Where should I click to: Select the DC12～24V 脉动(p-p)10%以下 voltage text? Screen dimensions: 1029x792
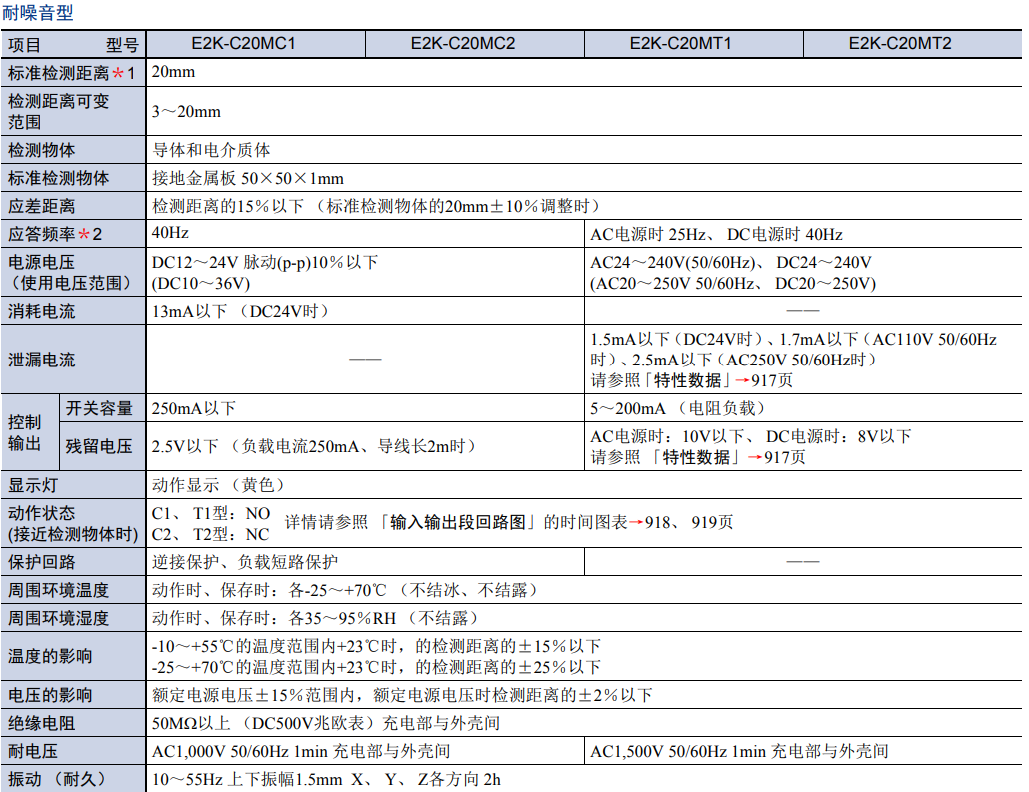click(x=265, y=262)
